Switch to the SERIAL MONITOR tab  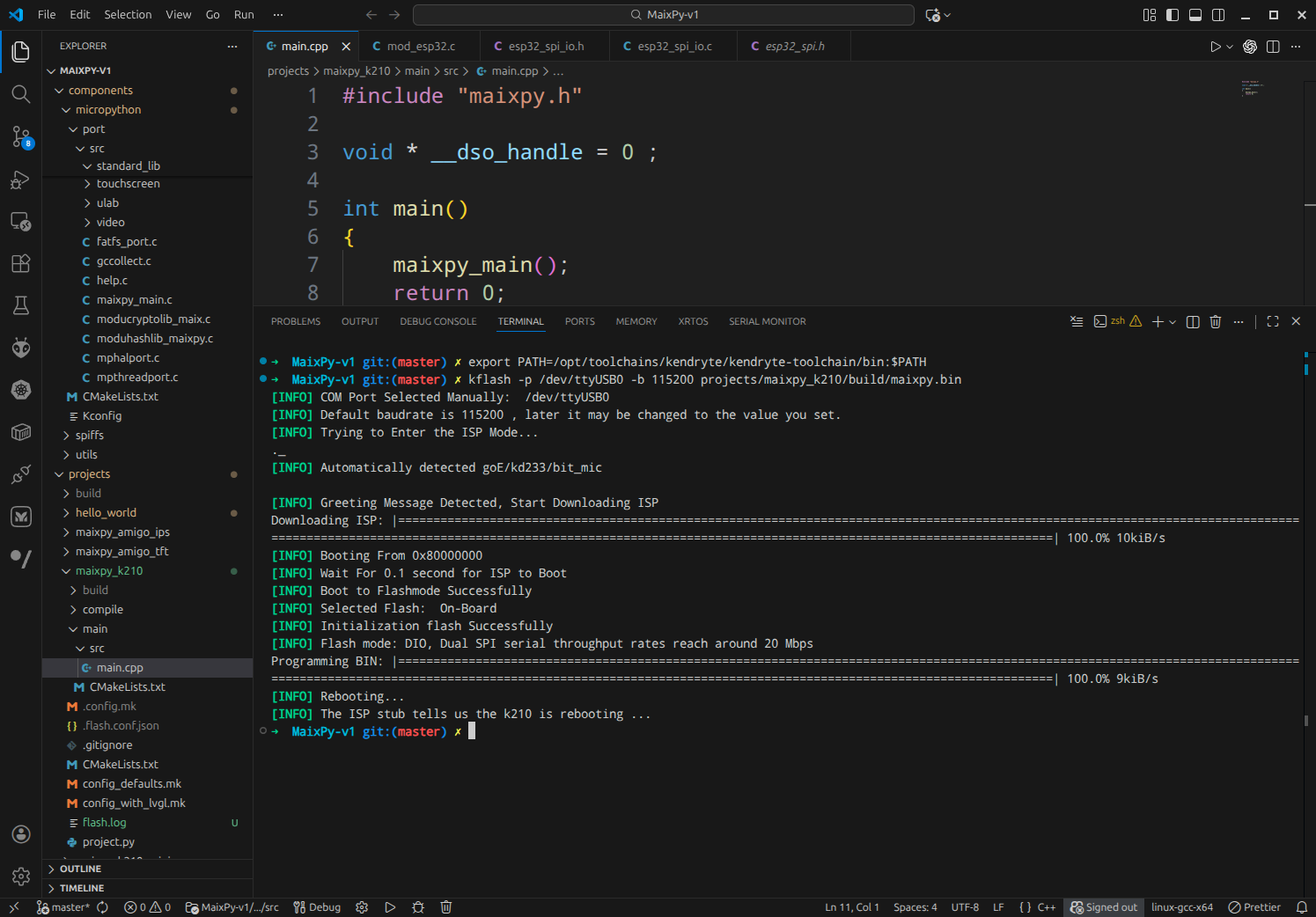767,321
